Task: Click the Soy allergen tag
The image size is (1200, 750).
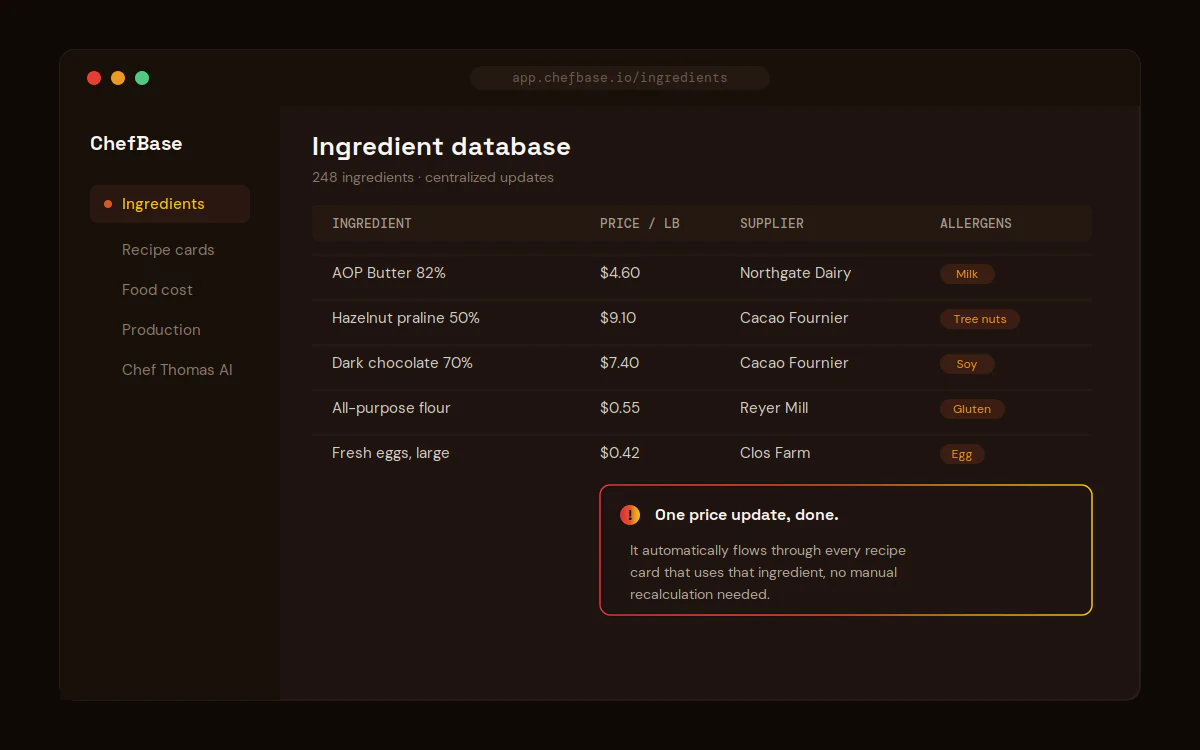Action: 967,364
